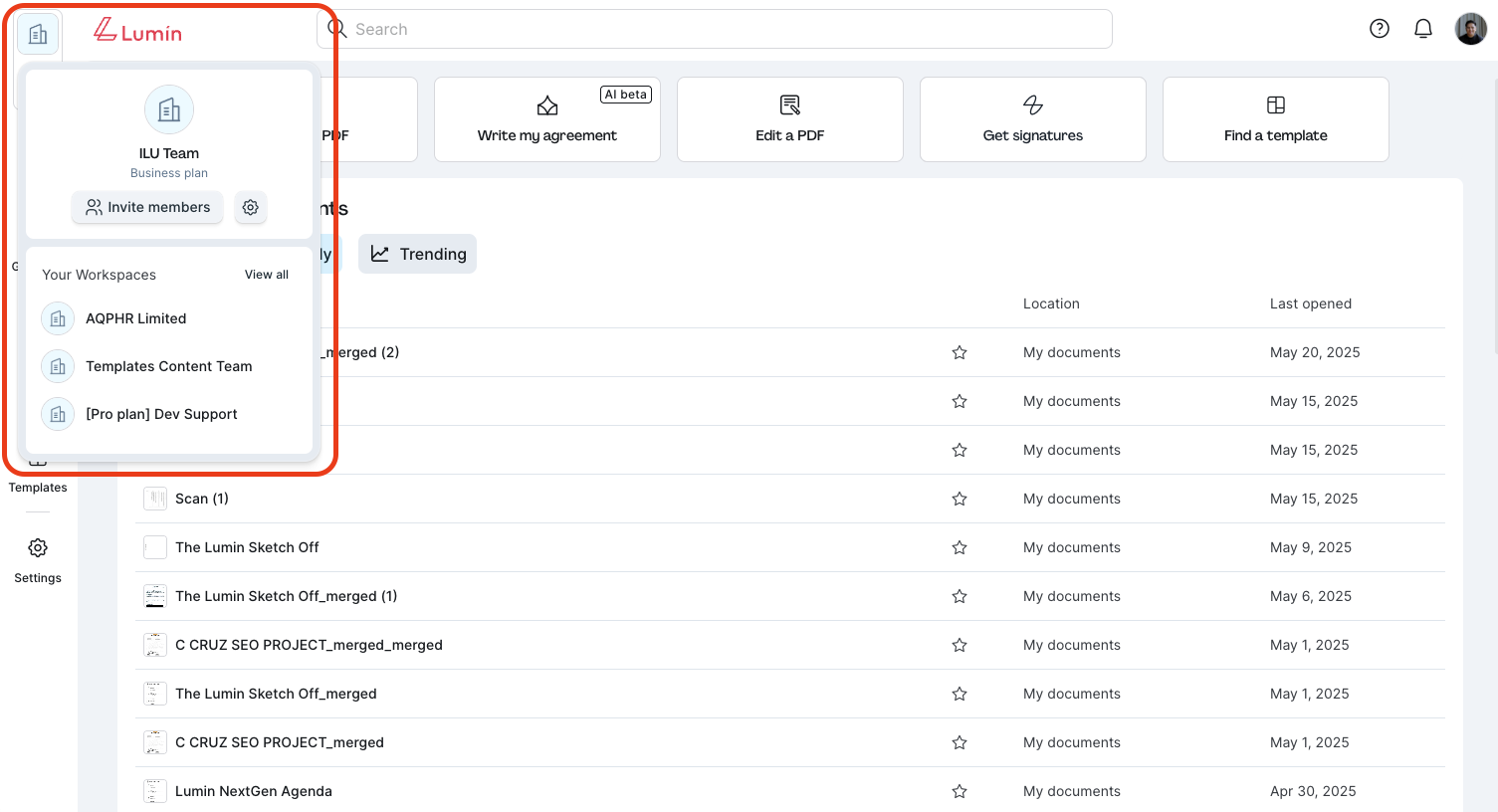
Task: Click the AI beta badge
Action: [x=626, y=95]
